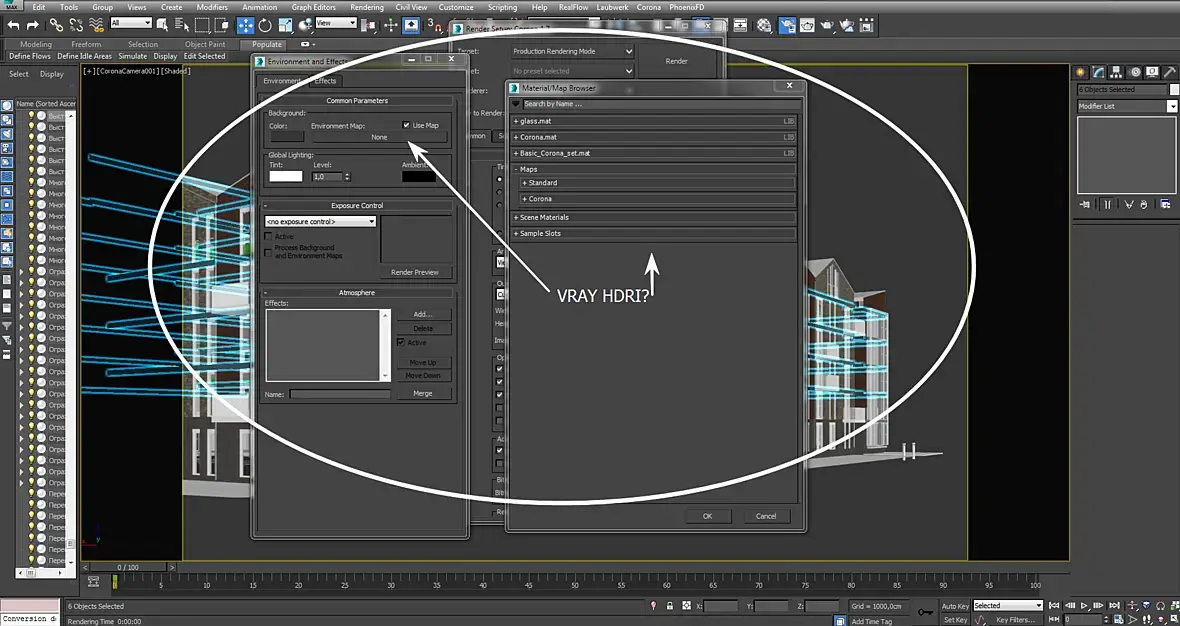1180x626 pixels.
Task: Activate the Select and Rotate tool
Action: click(x=265, y=25)
